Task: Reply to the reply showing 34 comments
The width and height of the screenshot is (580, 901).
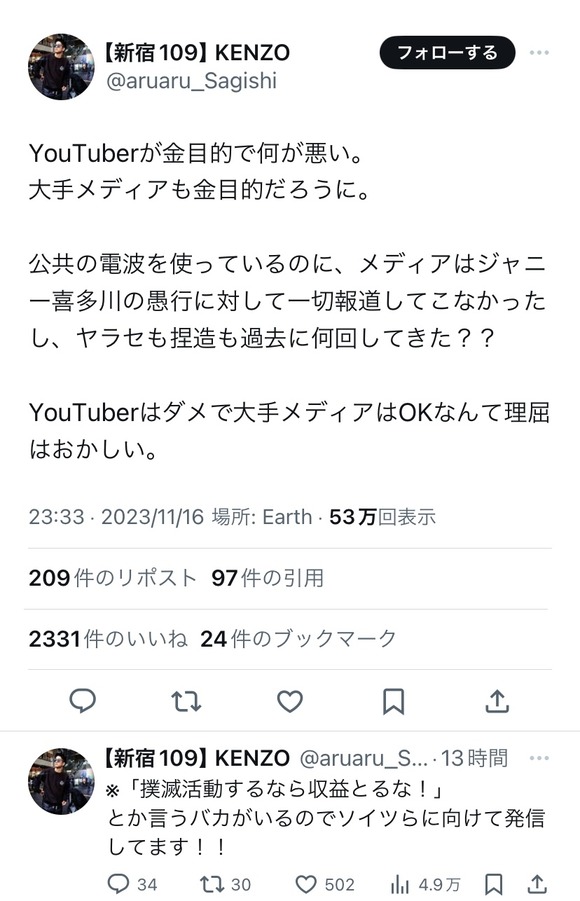Action: [x=120, y=884]
